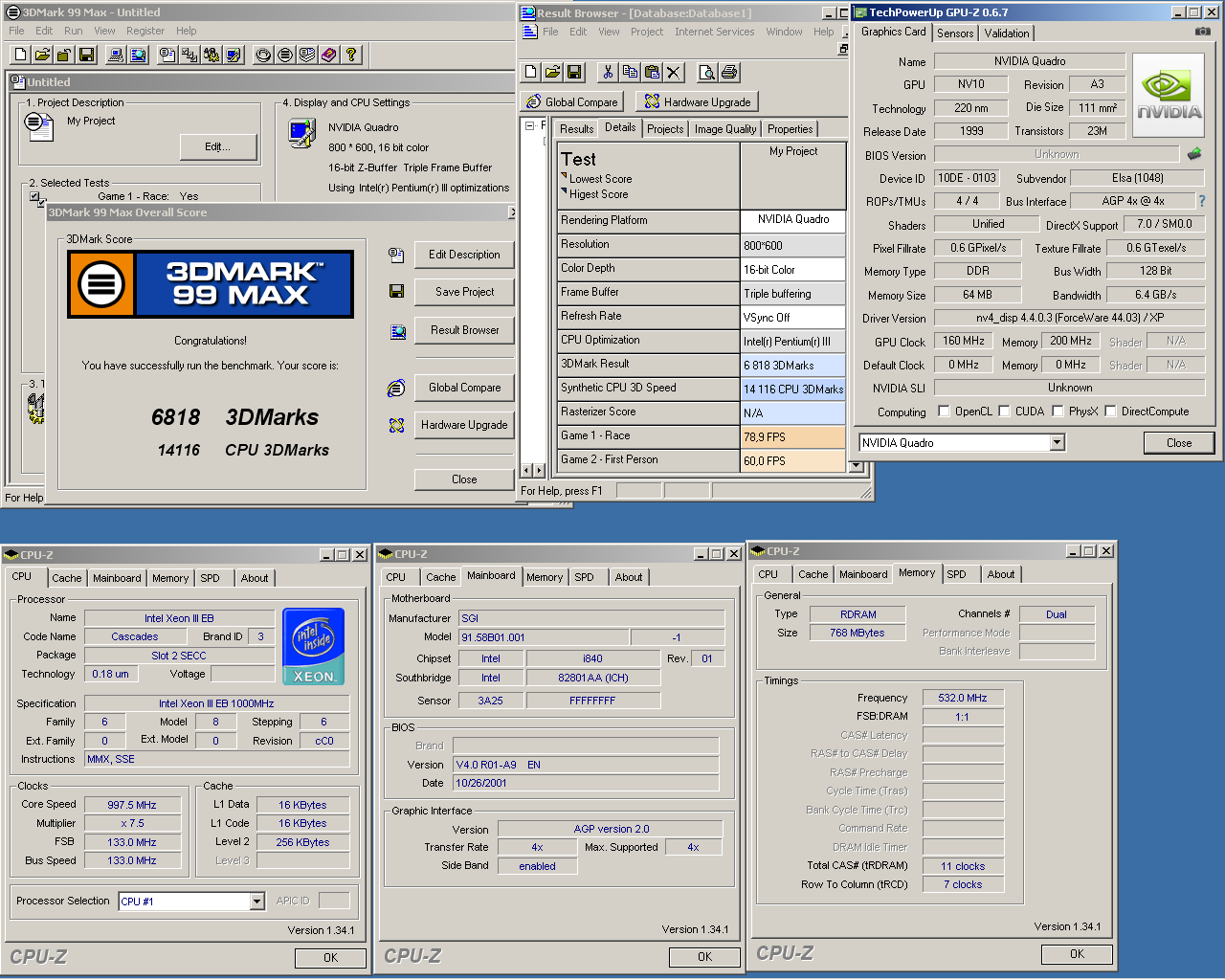
Task: Switch to the Results tab in Result Browser
Action: [576, 128]
